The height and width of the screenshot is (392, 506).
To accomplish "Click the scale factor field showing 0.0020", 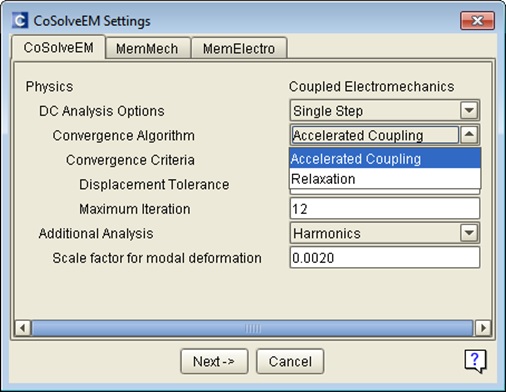I will tap(385, 257).
